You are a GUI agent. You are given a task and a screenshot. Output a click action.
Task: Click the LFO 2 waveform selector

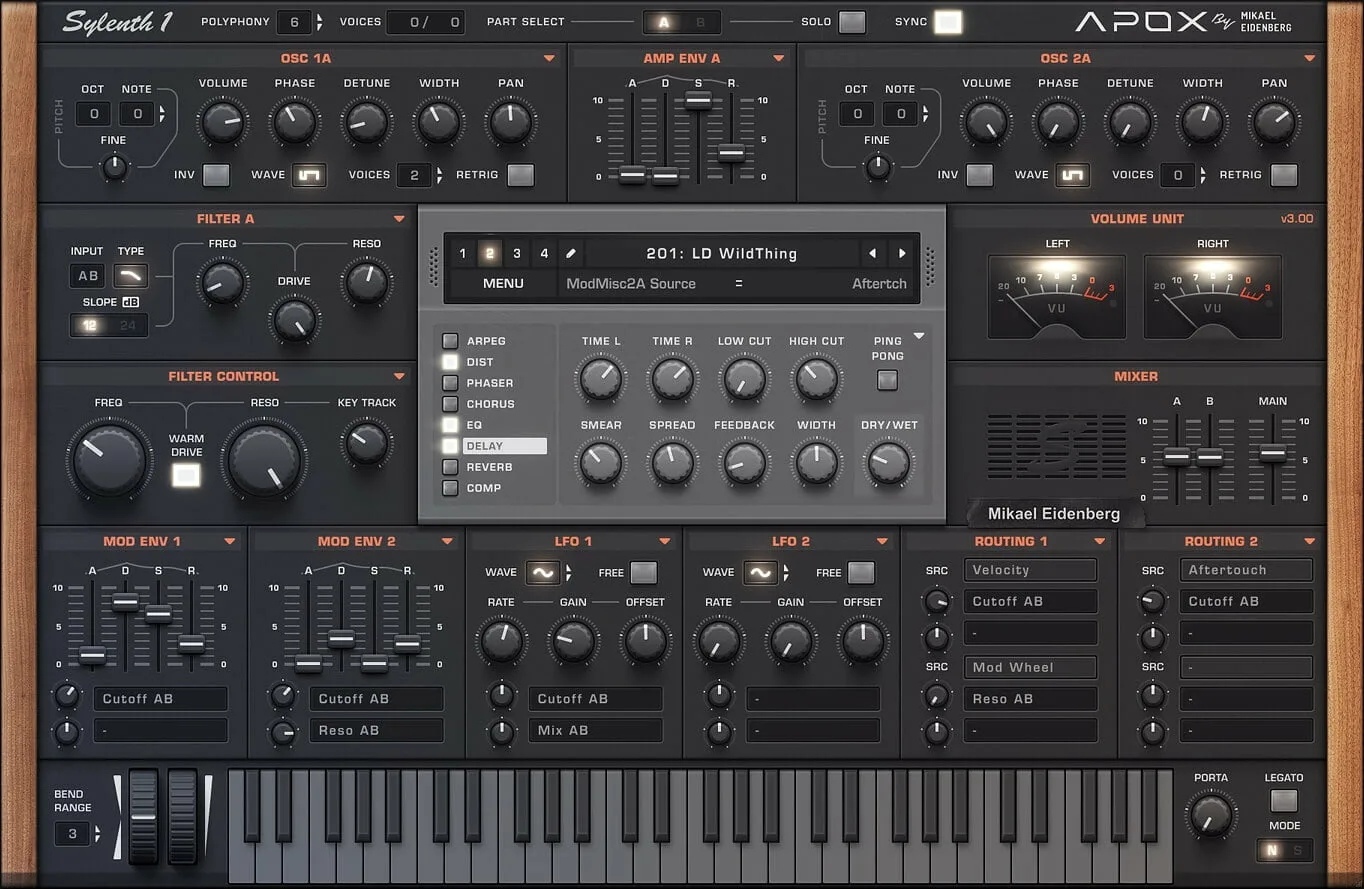pyautogui.click(x=760, y=573)
